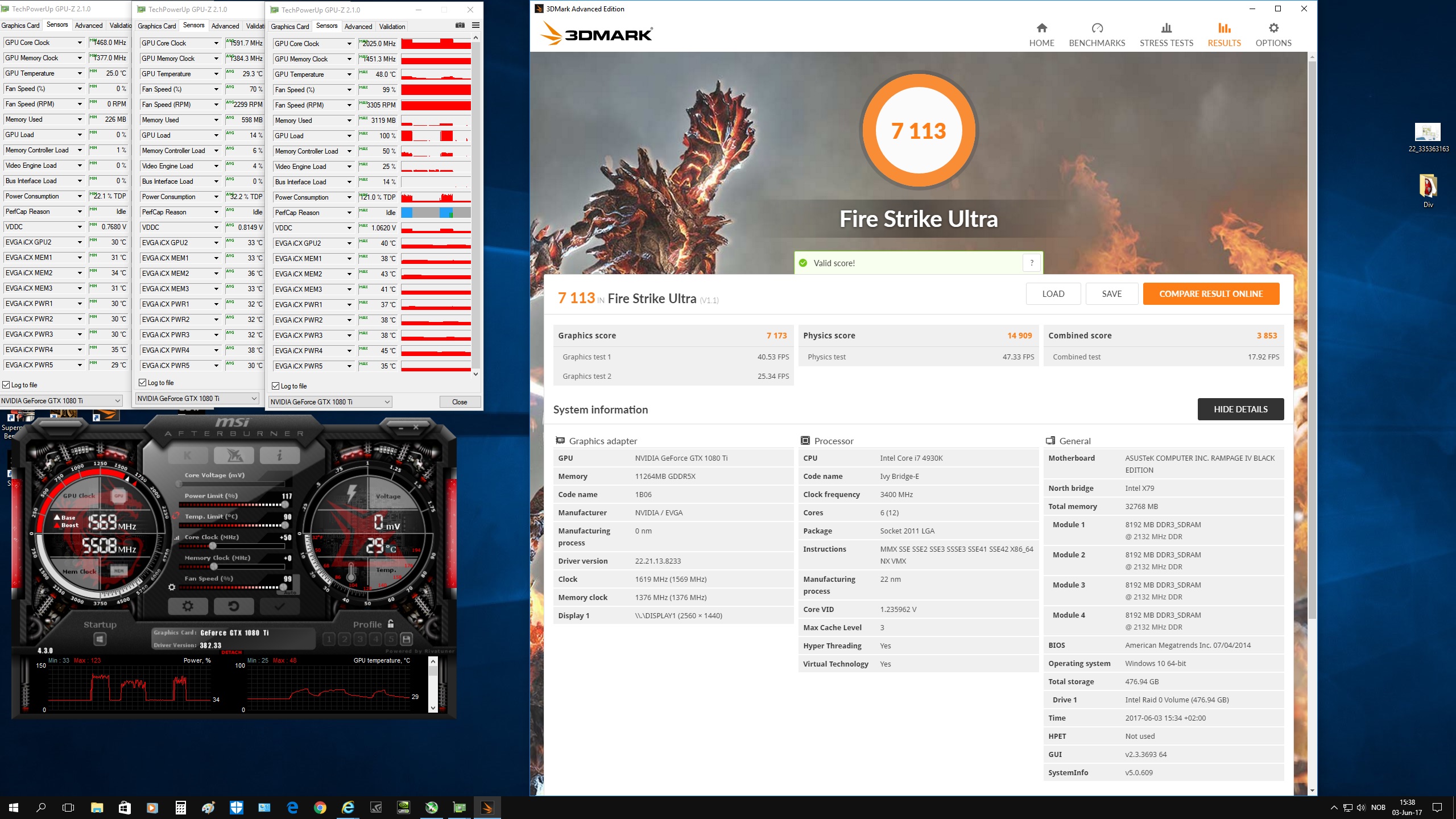Open GPU dropdown in leftmost GPU-Z window
The width and height of the screenshot is (1456, 819).
point(61,401)
